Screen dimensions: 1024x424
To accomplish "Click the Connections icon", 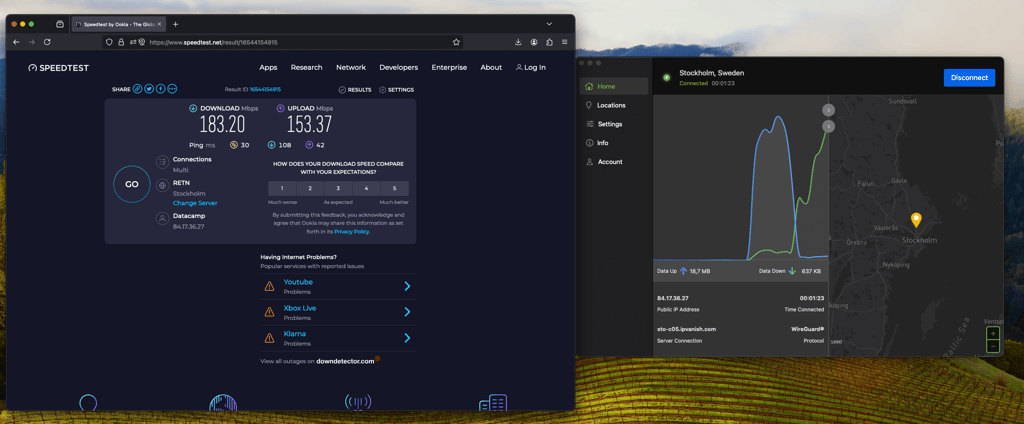I will tap(162, 162).
